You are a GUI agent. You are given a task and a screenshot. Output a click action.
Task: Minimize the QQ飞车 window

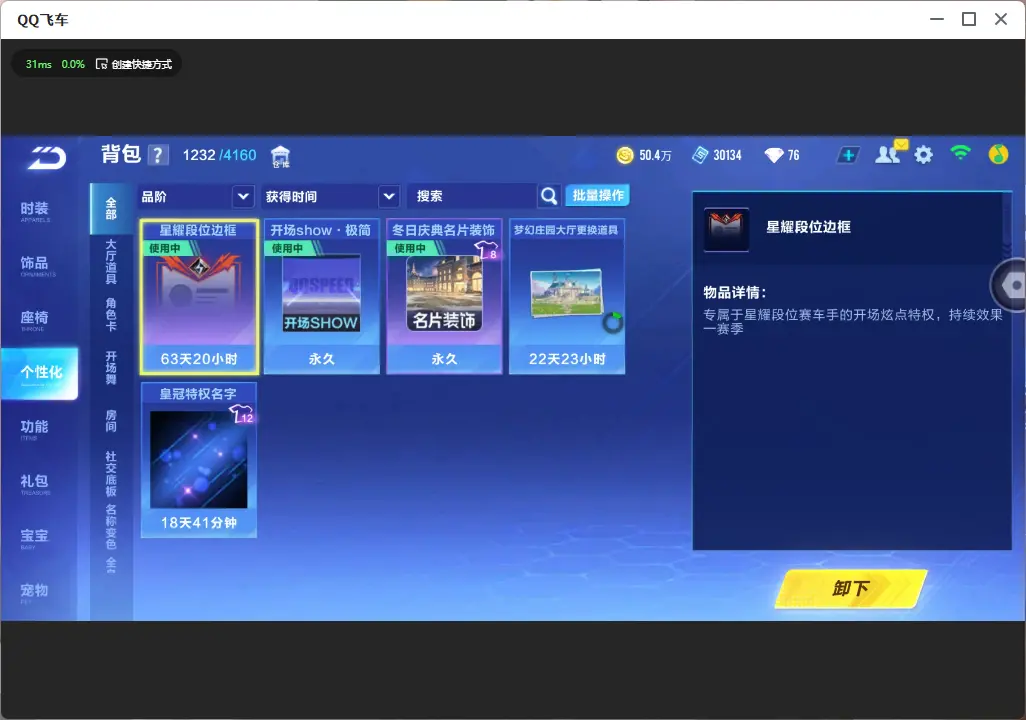coord(937,19)
